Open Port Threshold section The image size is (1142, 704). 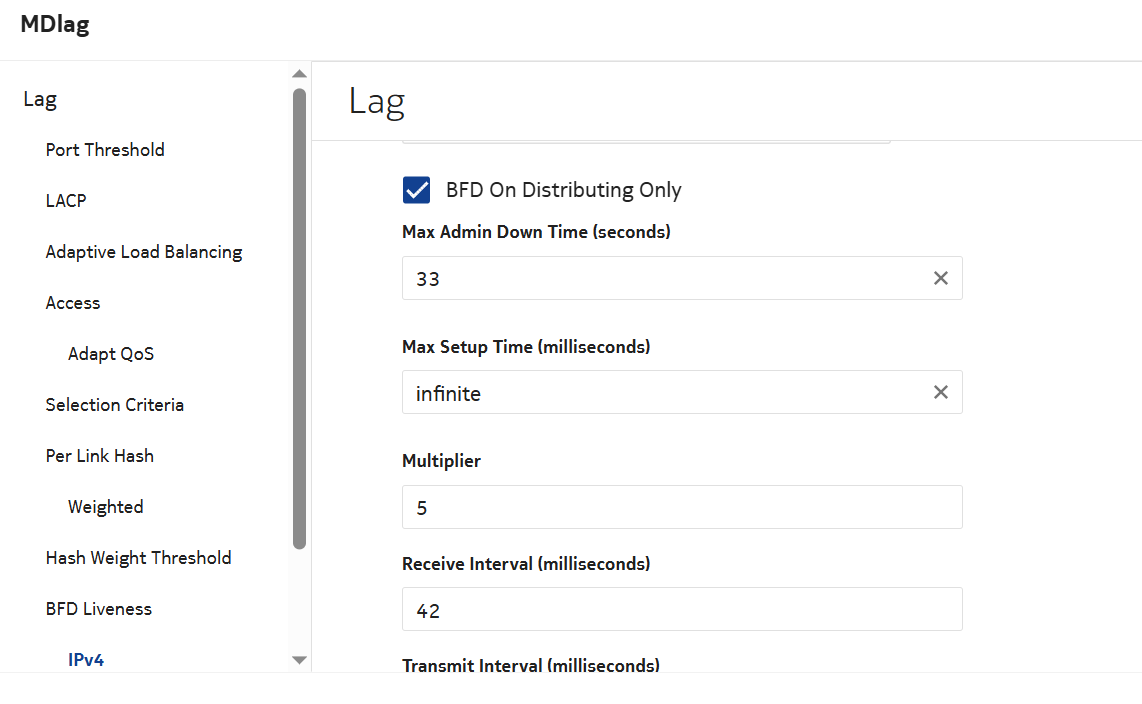[105, 150]
